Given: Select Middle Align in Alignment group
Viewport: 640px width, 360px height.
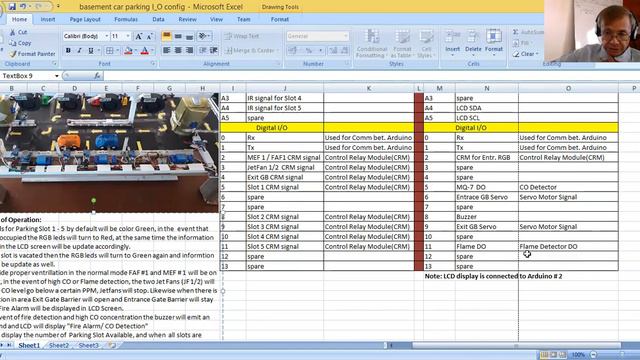Looking at the screenshot, I should (x=178, y=36).
